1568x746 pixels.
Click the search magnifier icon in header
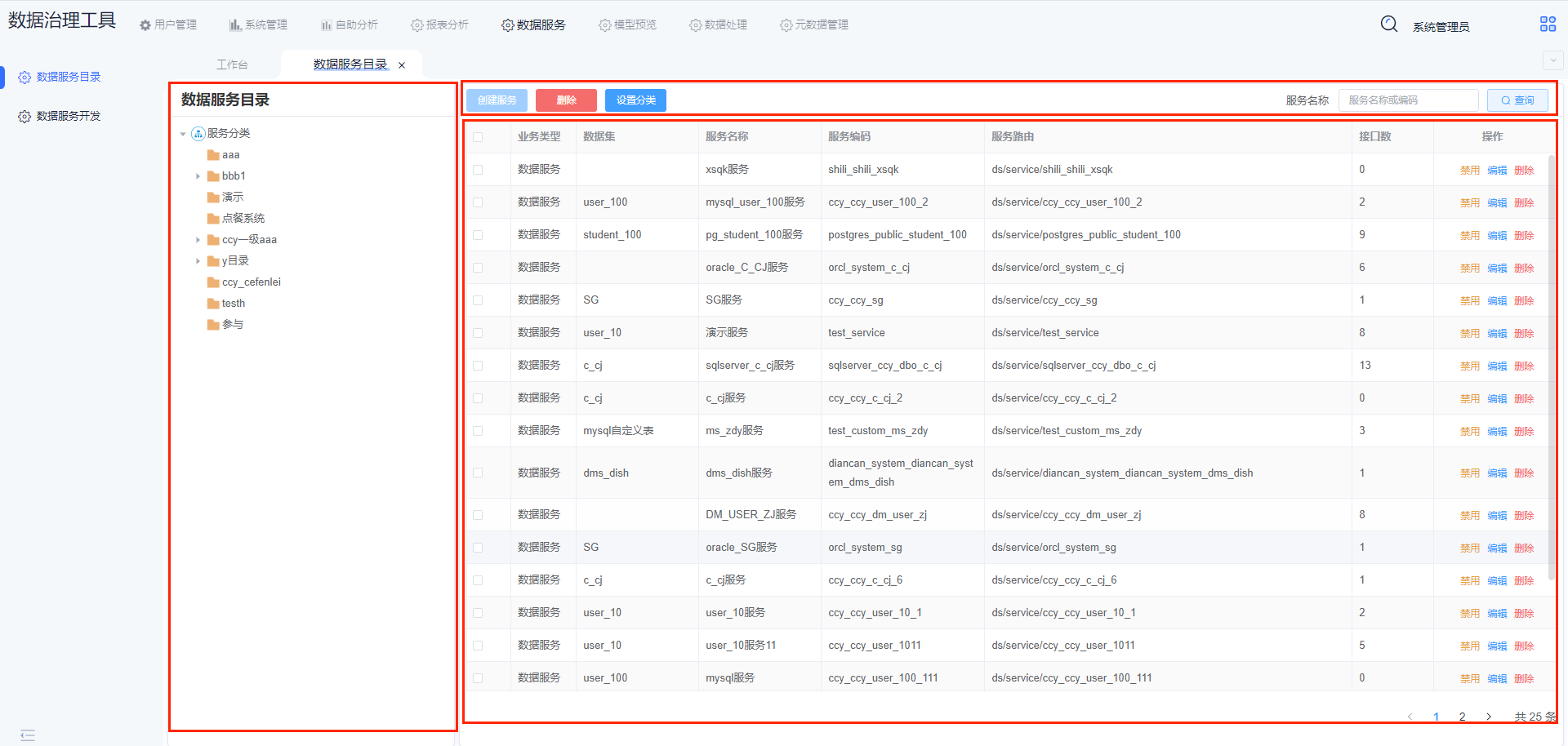(x=1388, y=24)
